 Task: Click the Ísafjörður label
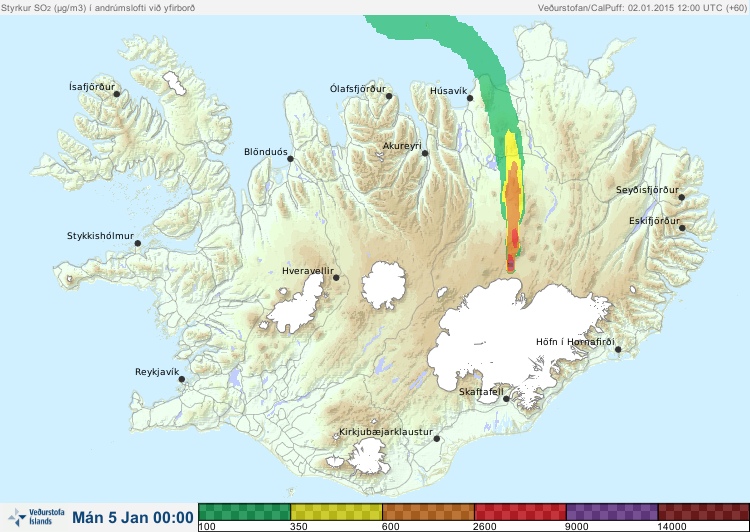click(92, 87)
